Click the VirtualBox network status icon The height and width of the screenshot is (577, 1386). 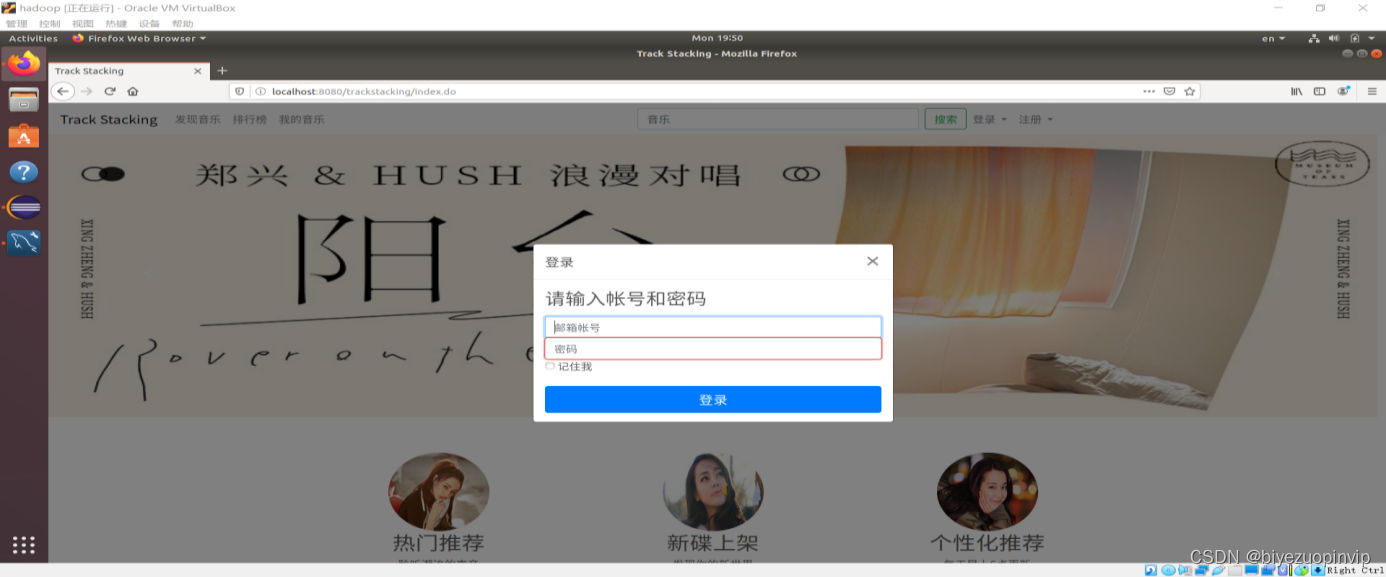click(x=1202, y=570)
